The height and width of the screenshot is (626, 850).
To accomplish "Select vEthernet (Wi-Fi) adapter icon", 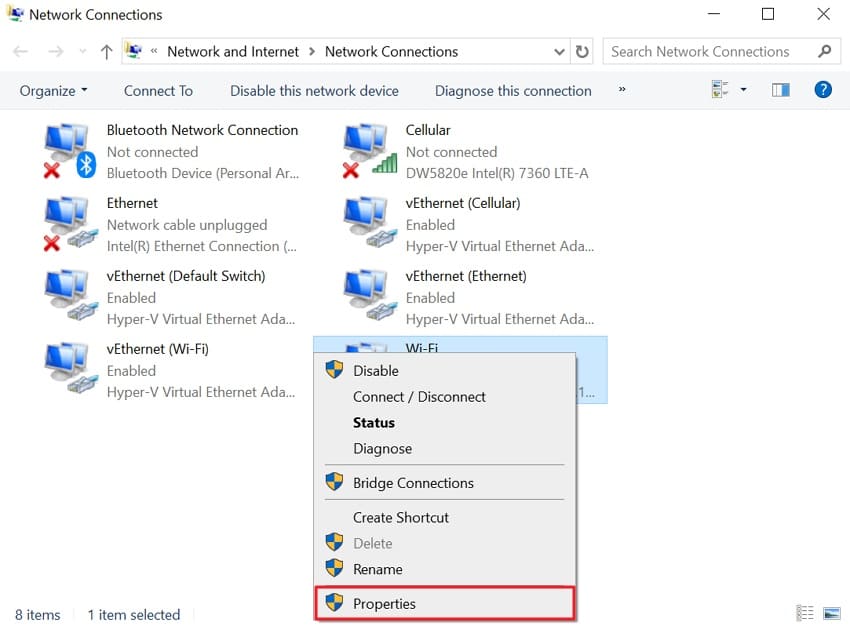I will pyautogui.click(x=72, y=369).
